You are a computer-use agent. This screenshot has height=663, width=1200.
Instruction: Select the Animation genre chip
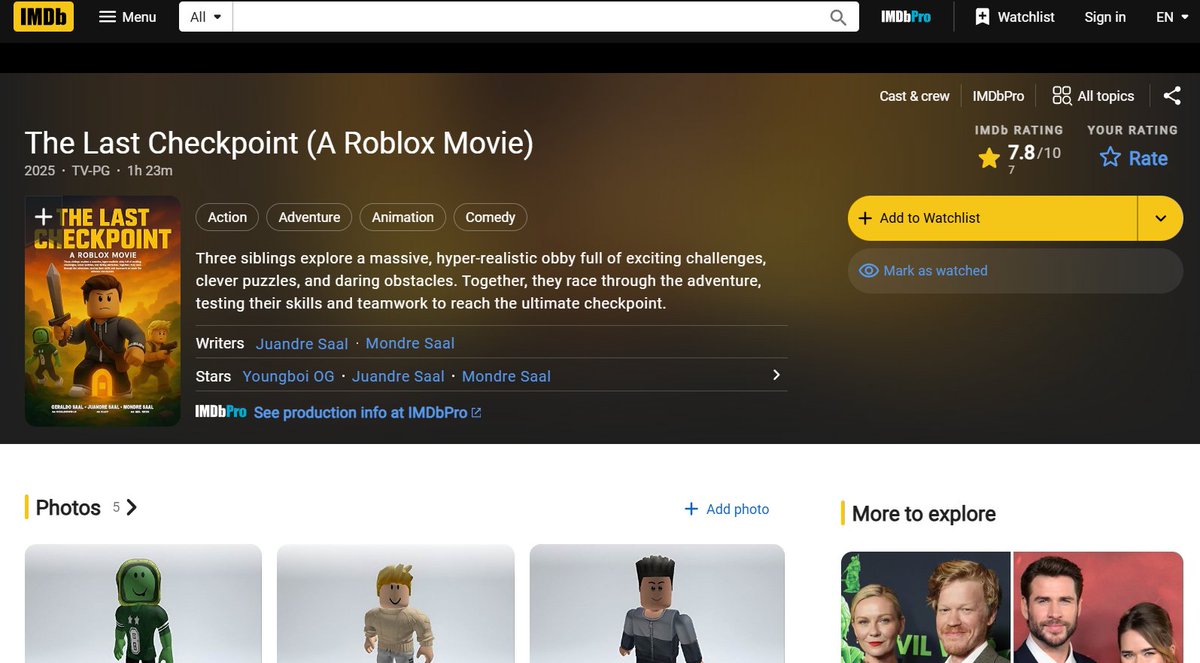coord(402,217)
